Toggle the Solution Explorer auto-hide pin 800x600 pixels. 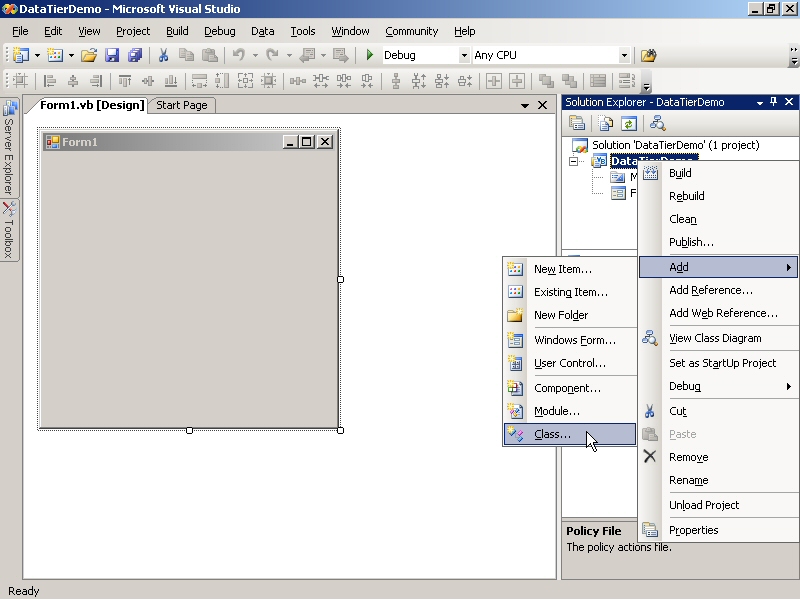point(773,102)
